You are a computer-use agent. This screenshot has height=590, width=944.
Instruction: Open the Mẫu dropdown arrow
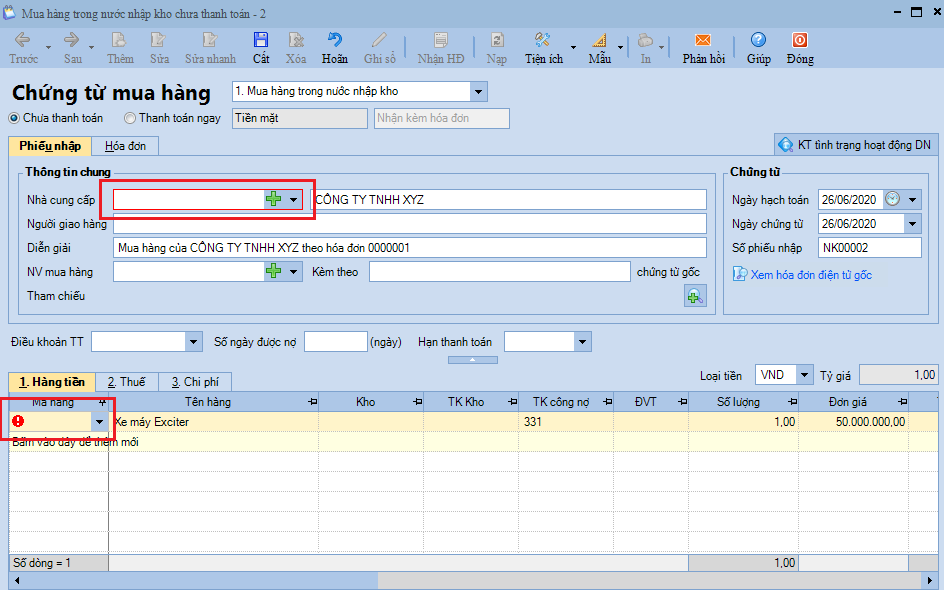tap(620, 47)
